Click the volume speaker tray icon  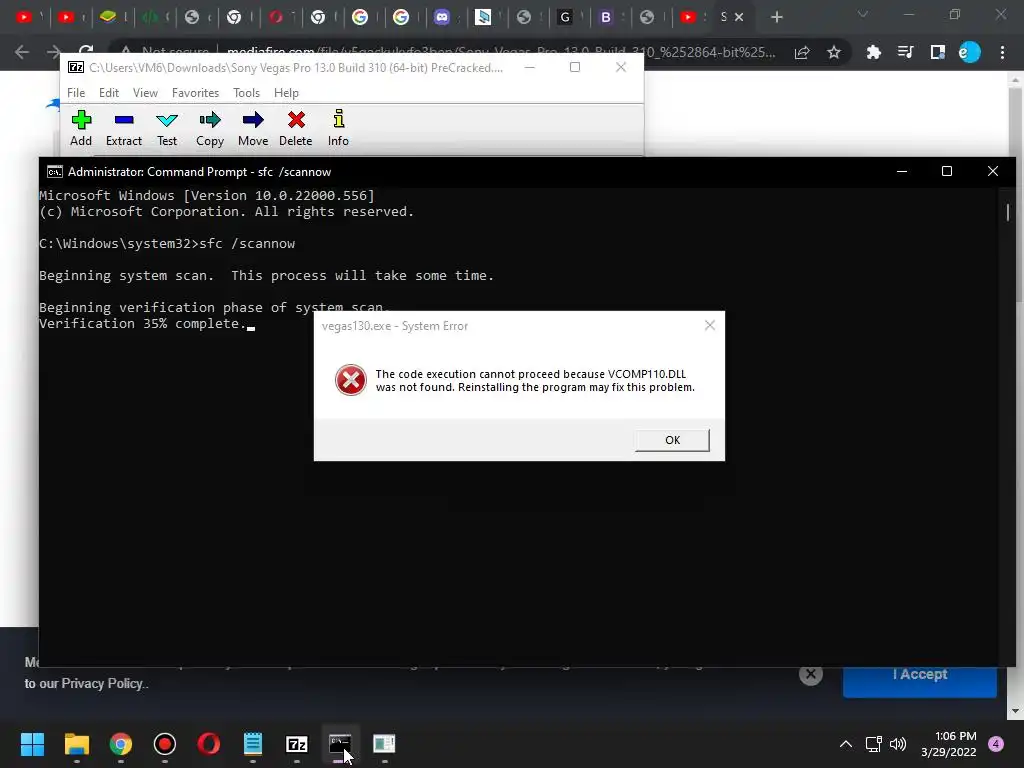[x=898, y=744]
